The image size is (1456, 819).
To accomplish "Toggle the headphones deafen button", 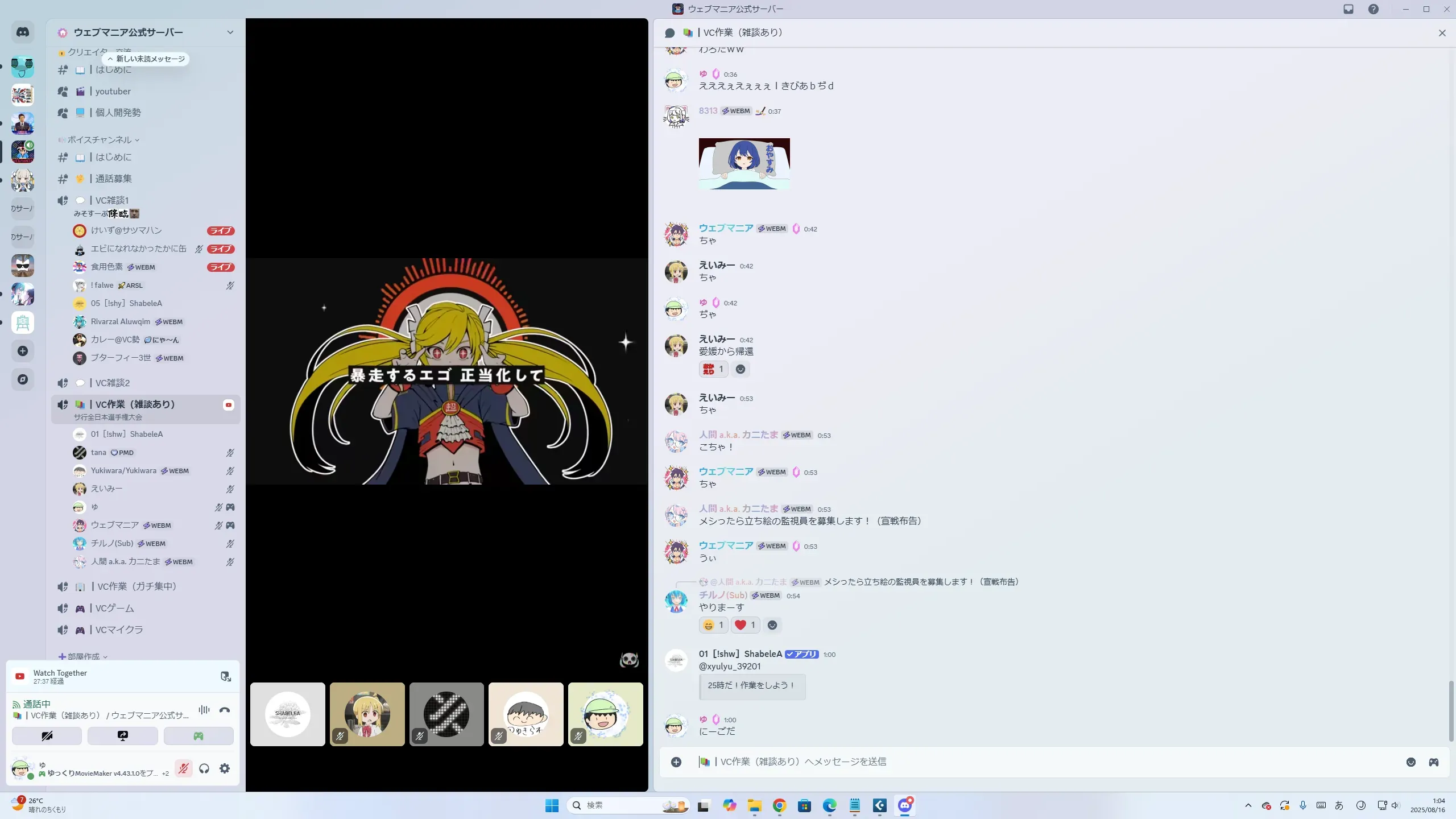I will (x=204, y=769).
